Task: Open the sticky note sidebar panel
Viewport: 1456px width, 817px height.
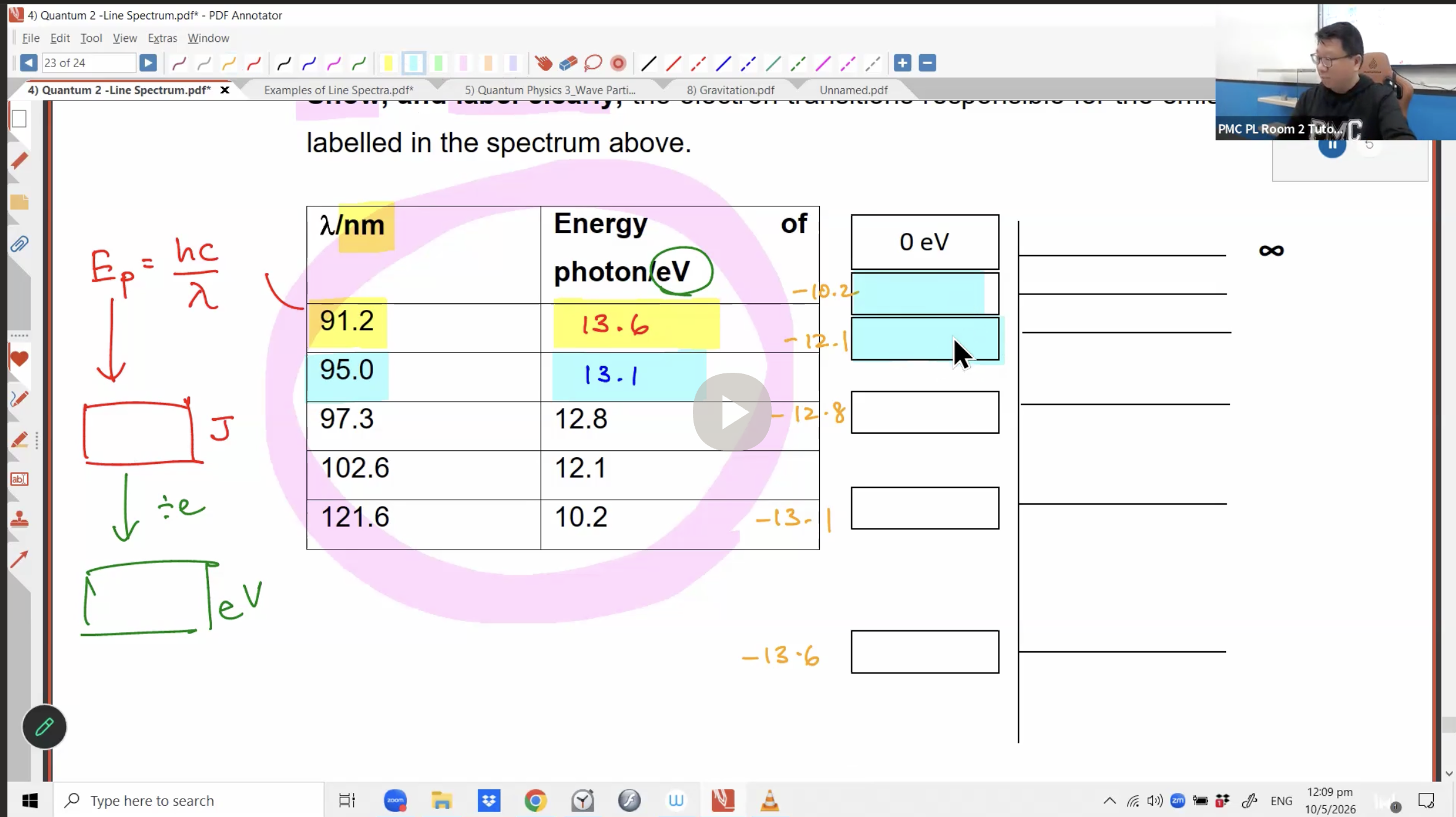Action: point(19,202)
